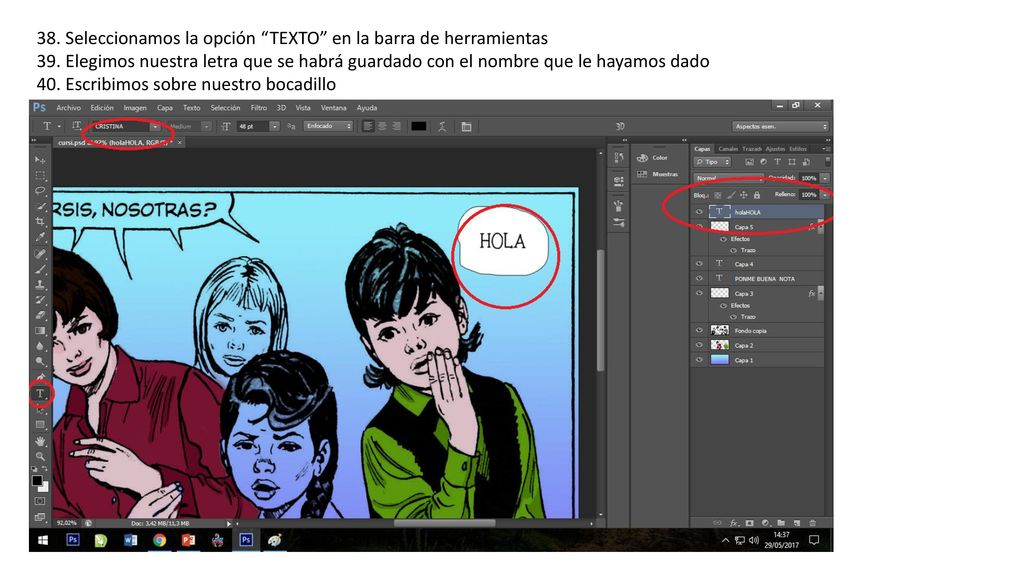Image resolution: width=1024 pixels, height=576 pixels.
Task: Open the Muestras swatches panel
Action: point(658,174)
